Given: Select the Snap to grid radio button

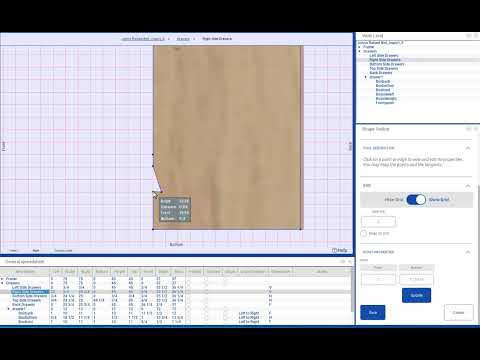Looking at the screenshot, I should [x=364, y=233].
